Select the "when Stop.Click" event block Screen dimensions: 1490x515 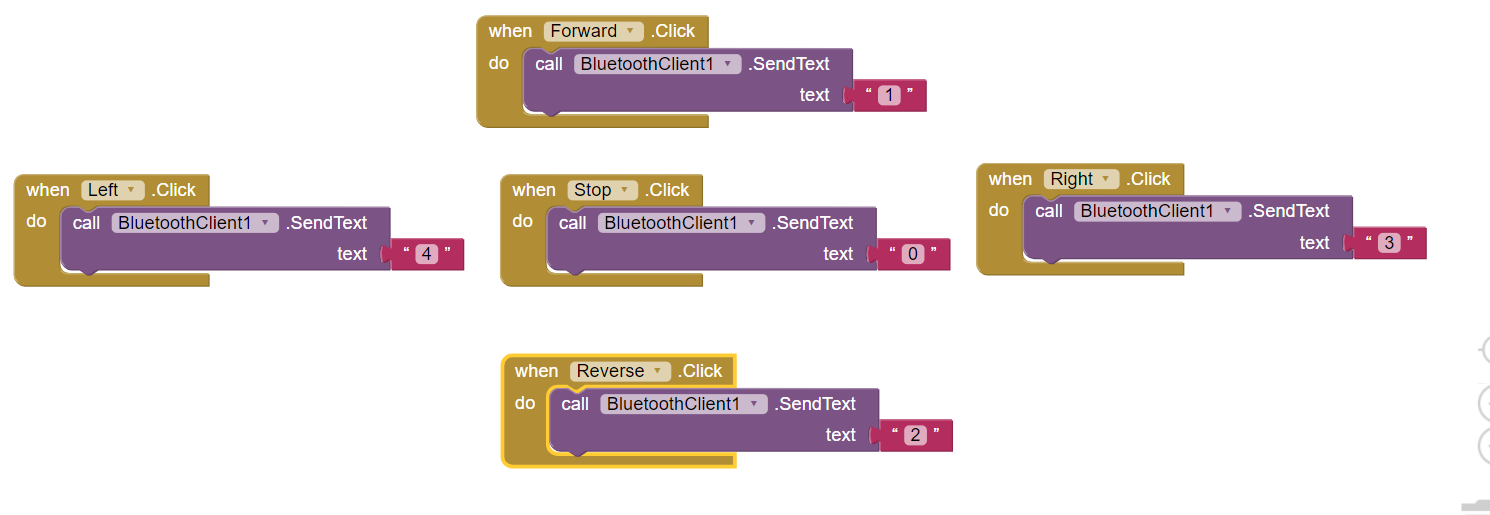pos(533,190)
